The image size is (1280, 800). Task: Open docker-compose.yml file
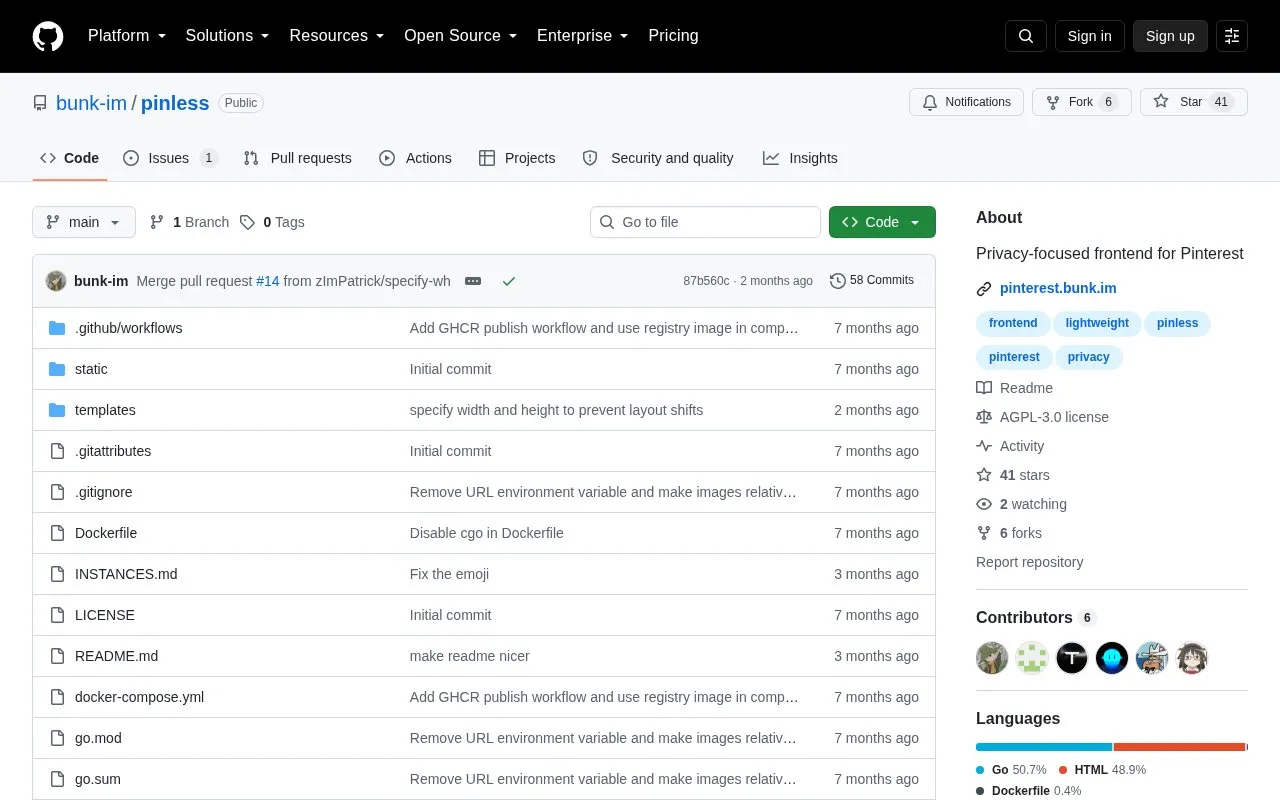(x=139, y=697)
